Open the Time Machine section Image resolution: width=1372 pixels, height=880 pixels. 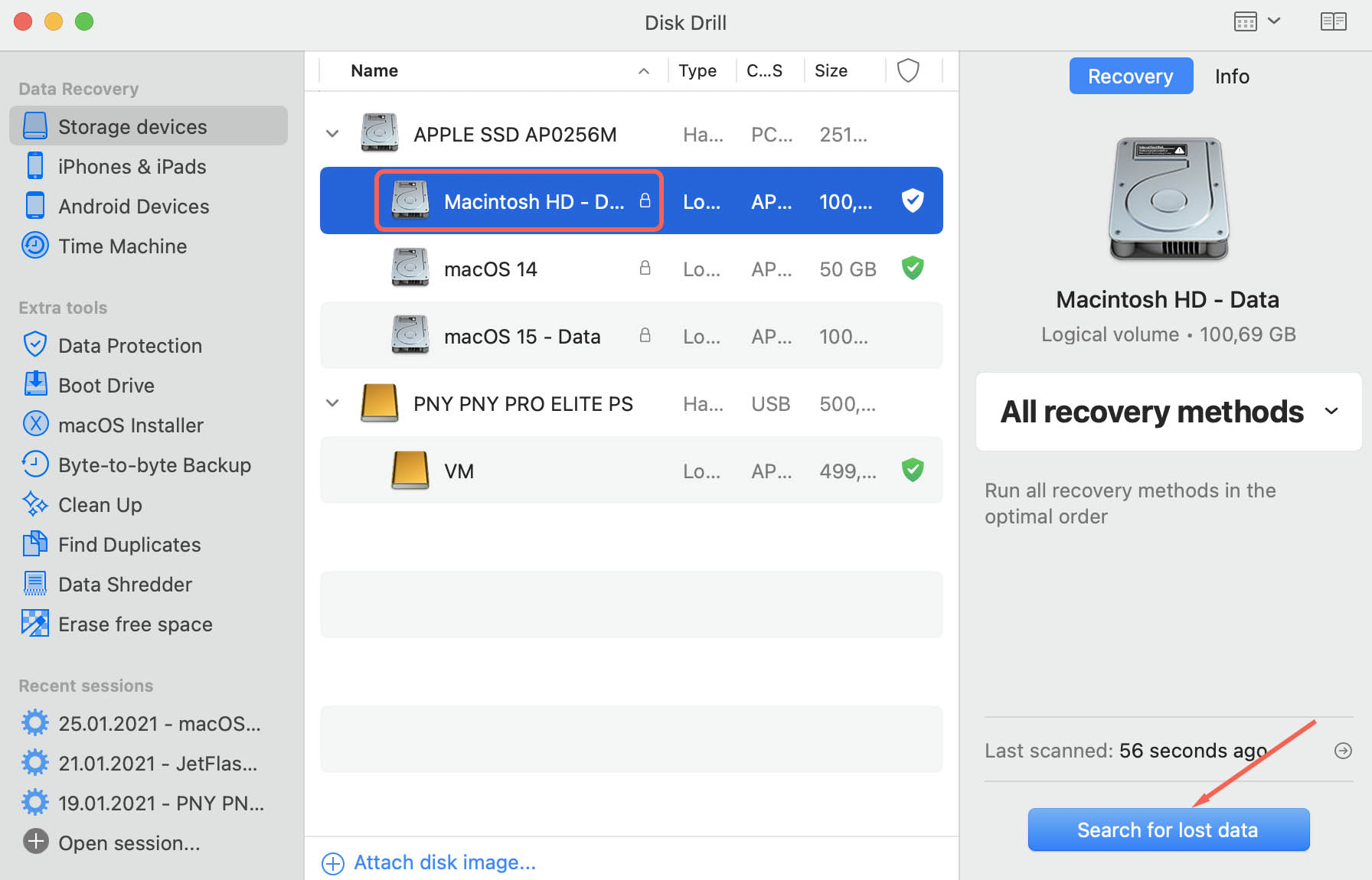pyautogui.click(x=122, y=246)
